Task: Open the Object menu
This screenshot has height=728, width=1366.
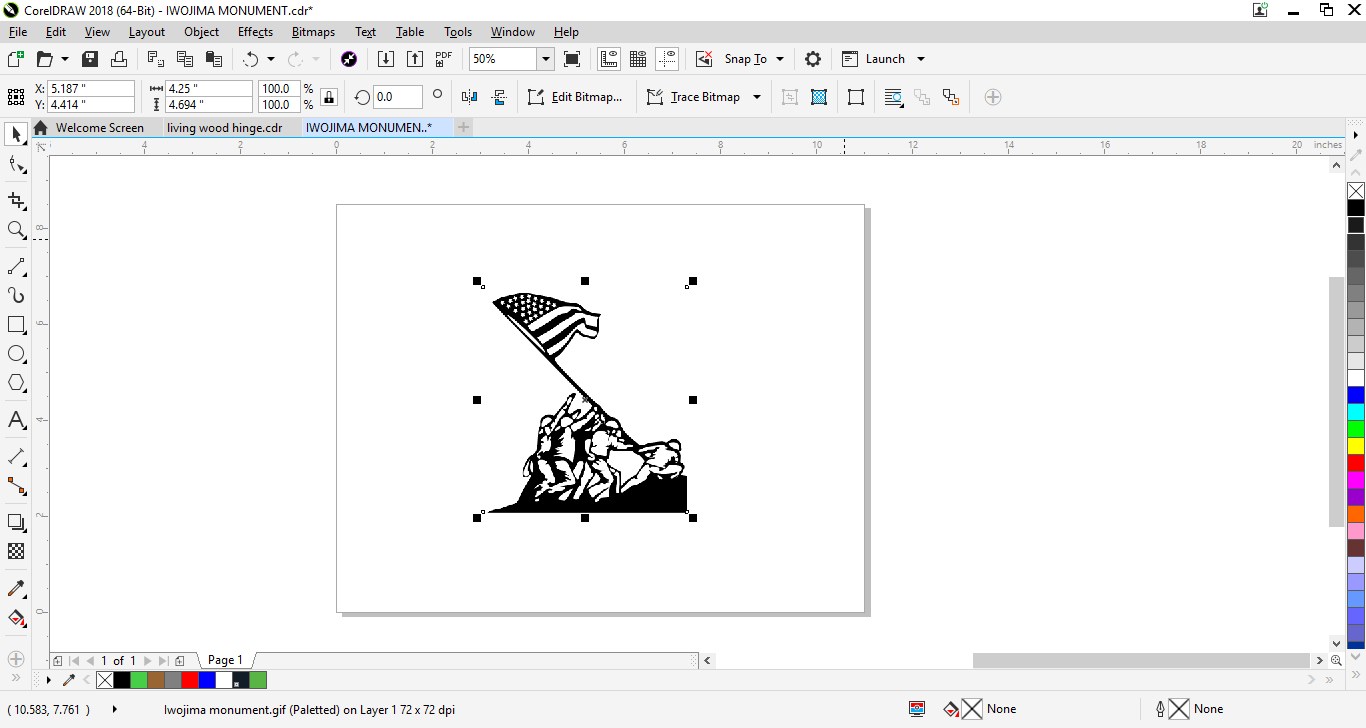Action: pyautogui.click(x=201, y=32)
